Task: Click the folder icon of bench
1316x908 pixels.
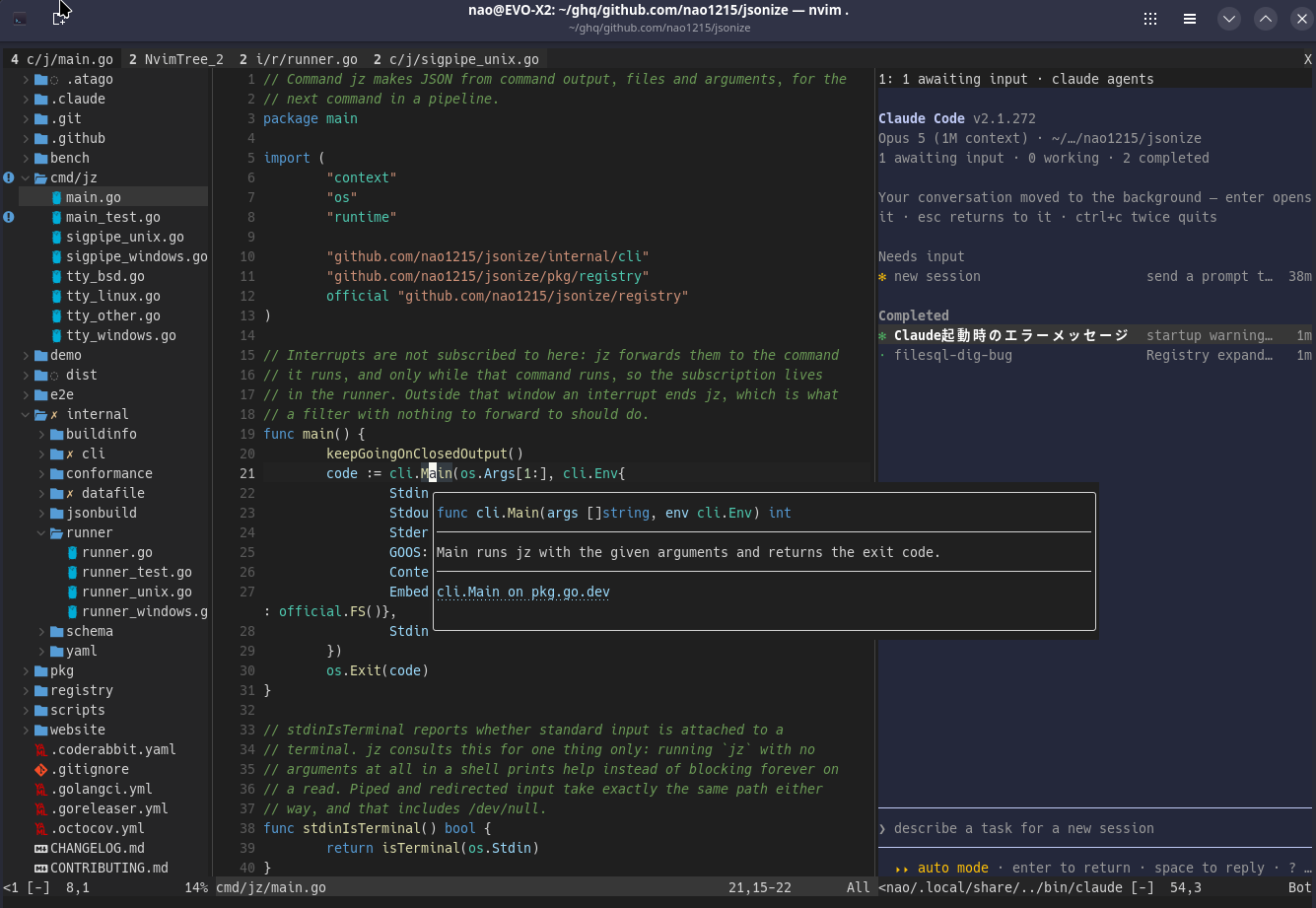Action: tap(40, 158)
